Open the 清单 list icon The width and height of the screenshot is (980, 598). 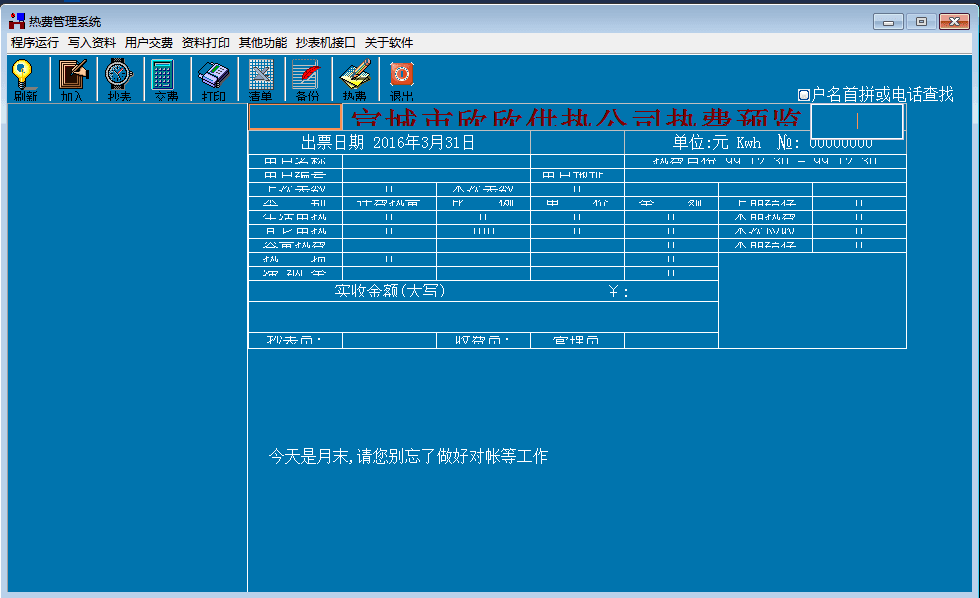coord(260,79)
